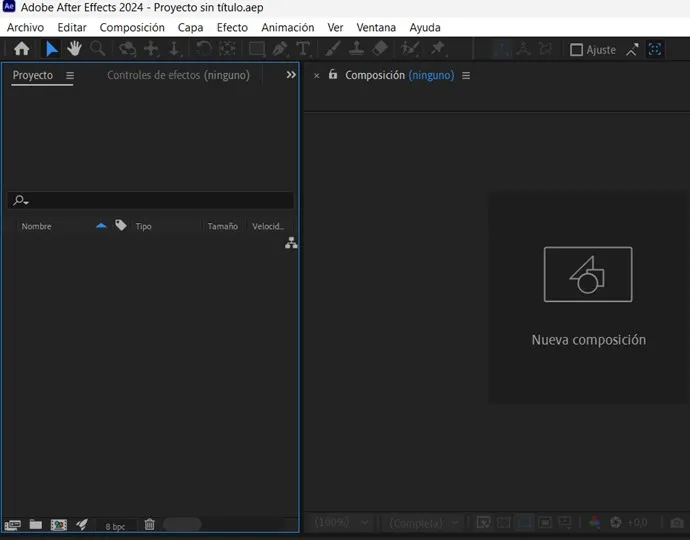Viewport: 690px width, 540px height.
Task: Open the Animación menu
Action: pos(288,27)
